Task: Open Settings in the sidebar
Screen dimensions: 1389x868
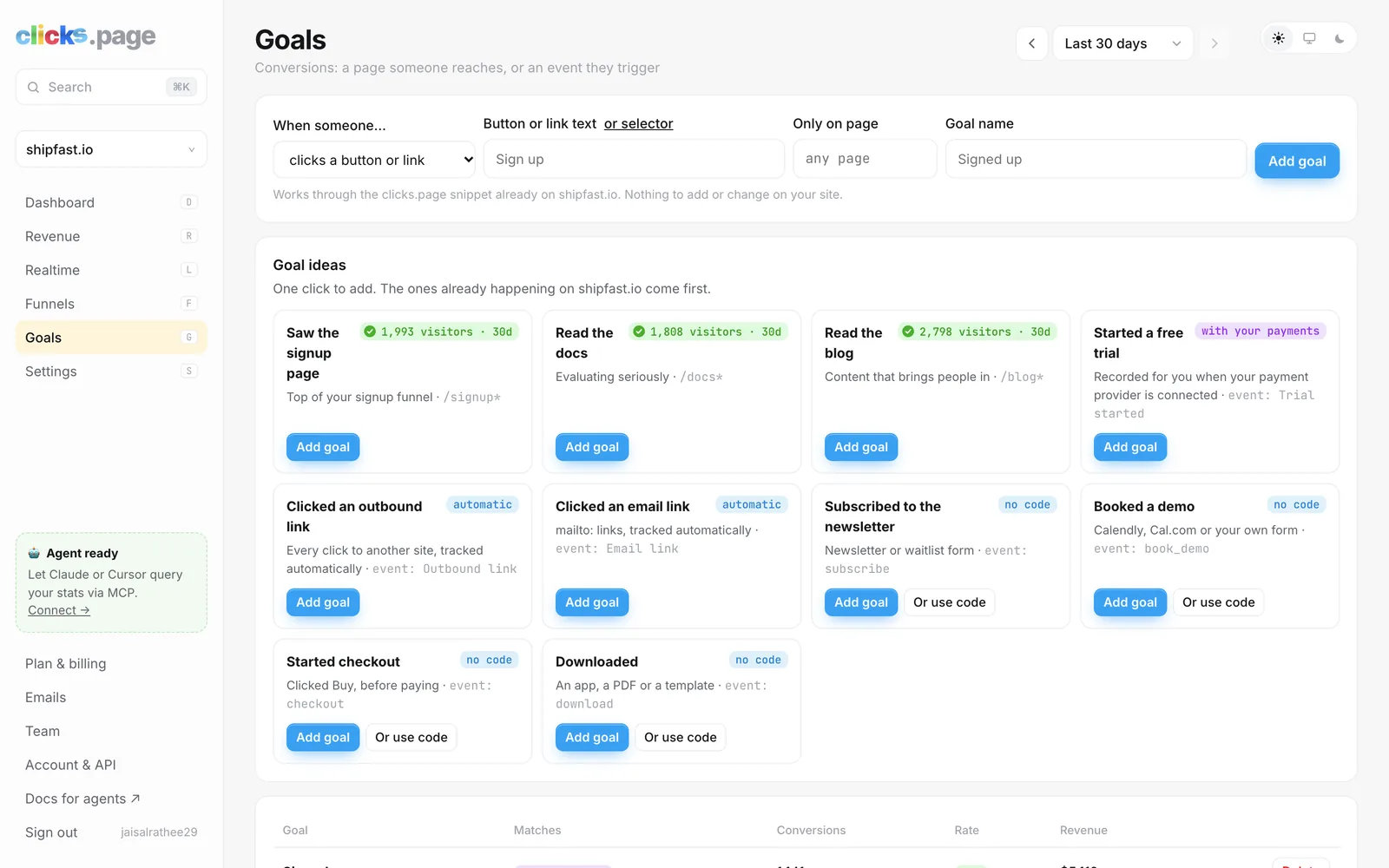Action: [x=111, y=372]
